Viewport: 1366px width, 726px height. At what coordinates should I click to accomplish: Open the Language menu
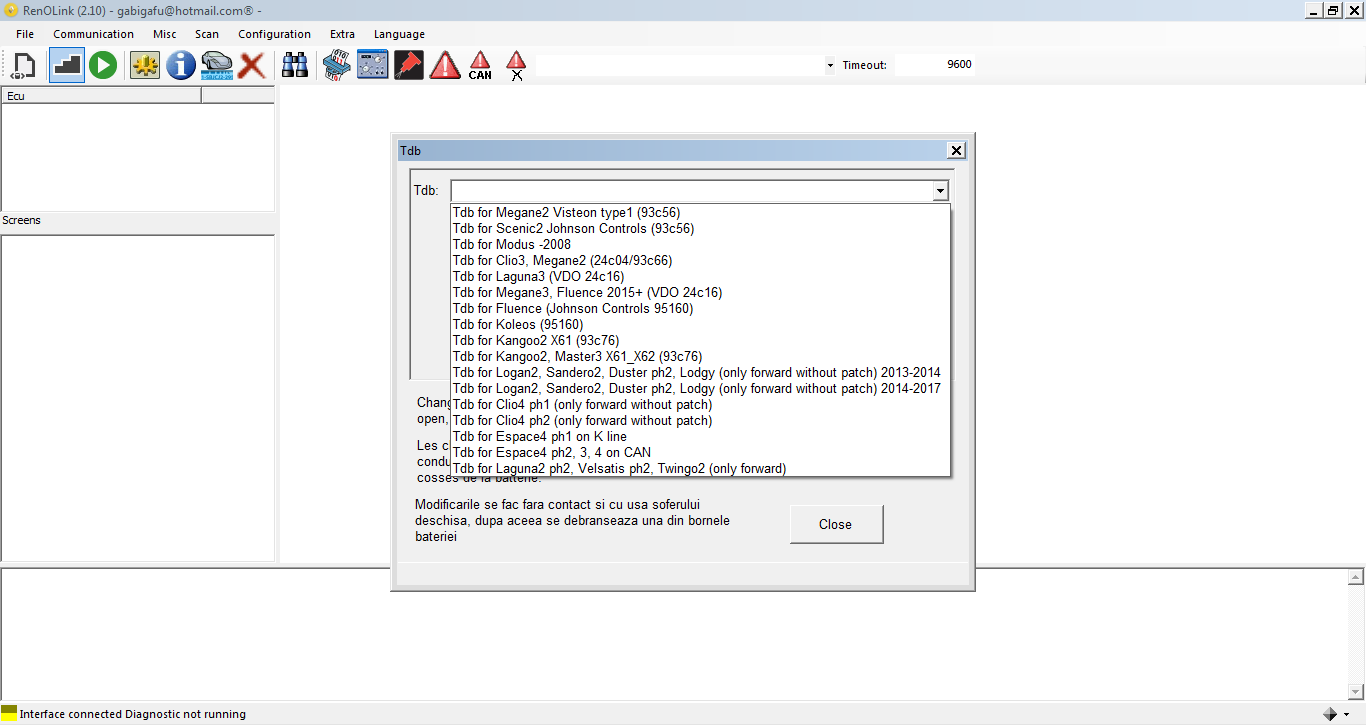[x=399, y=34]
